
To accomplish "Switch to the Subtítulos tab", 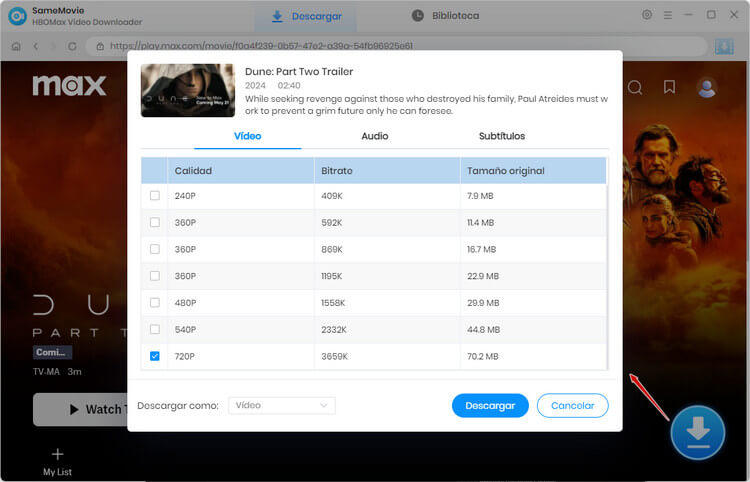I will pyautogui.click(x=501, y=136).
